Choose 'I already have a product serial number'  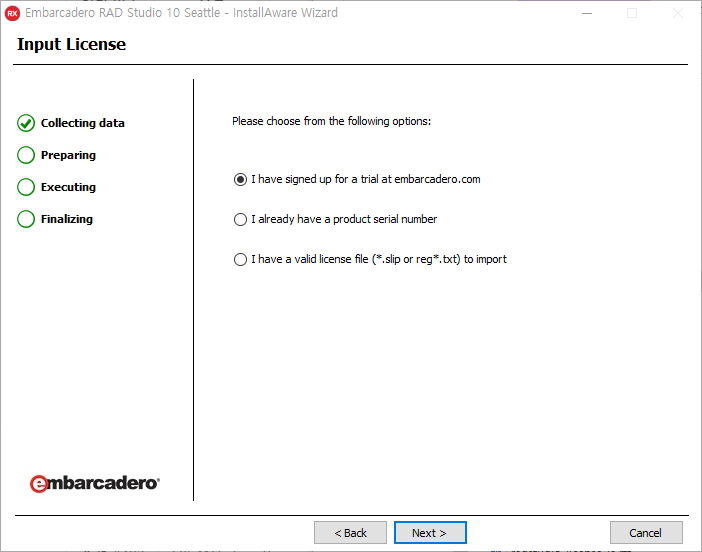point(240,219)
